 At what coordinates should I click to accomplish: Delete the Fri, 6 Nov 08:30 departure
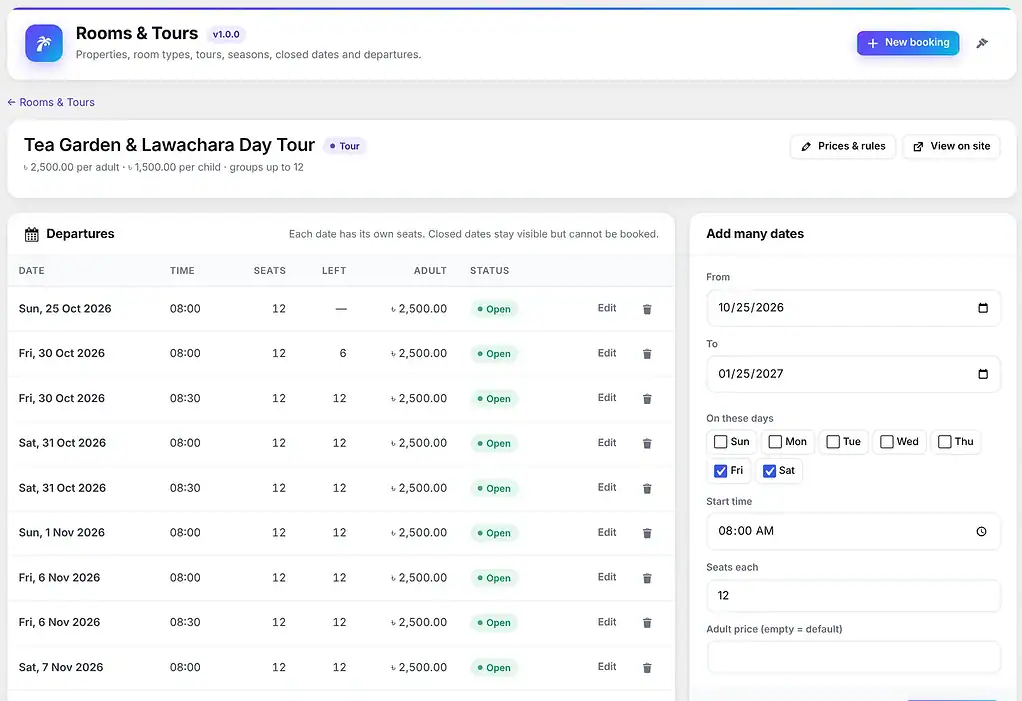tap(647, 623)
